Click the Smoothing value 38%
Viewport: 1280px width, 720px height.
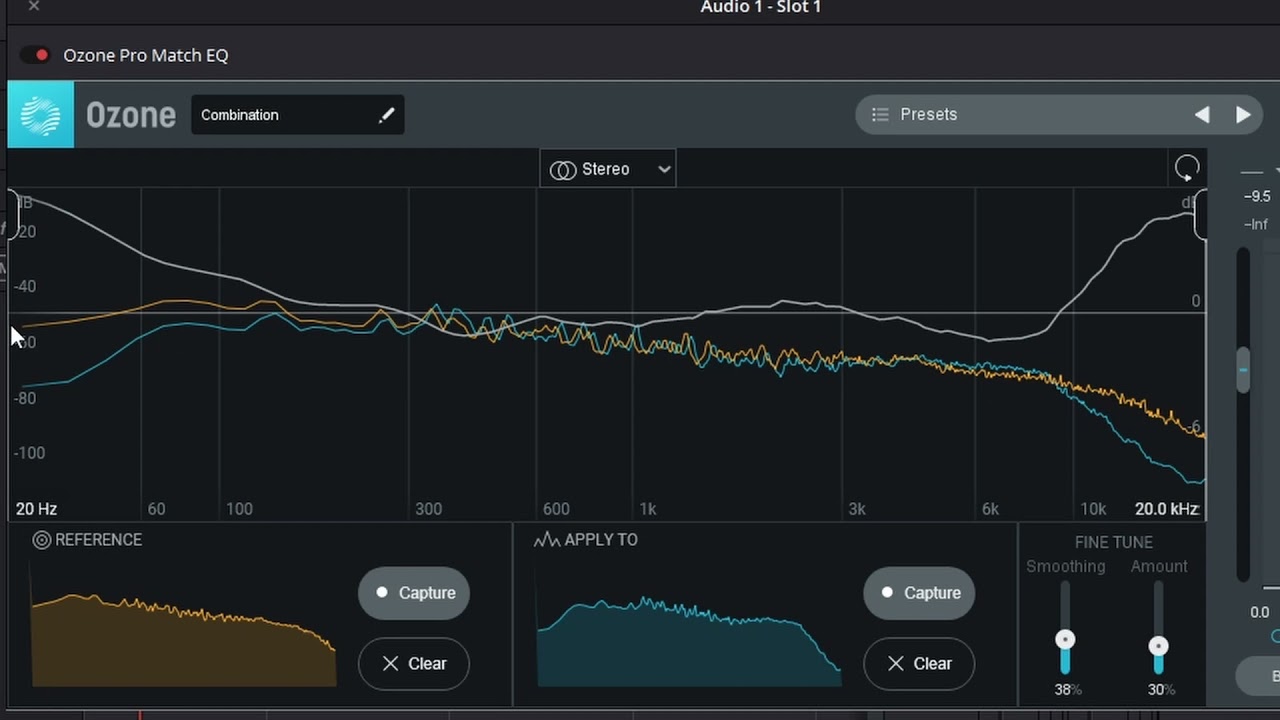coord(1067,690)
